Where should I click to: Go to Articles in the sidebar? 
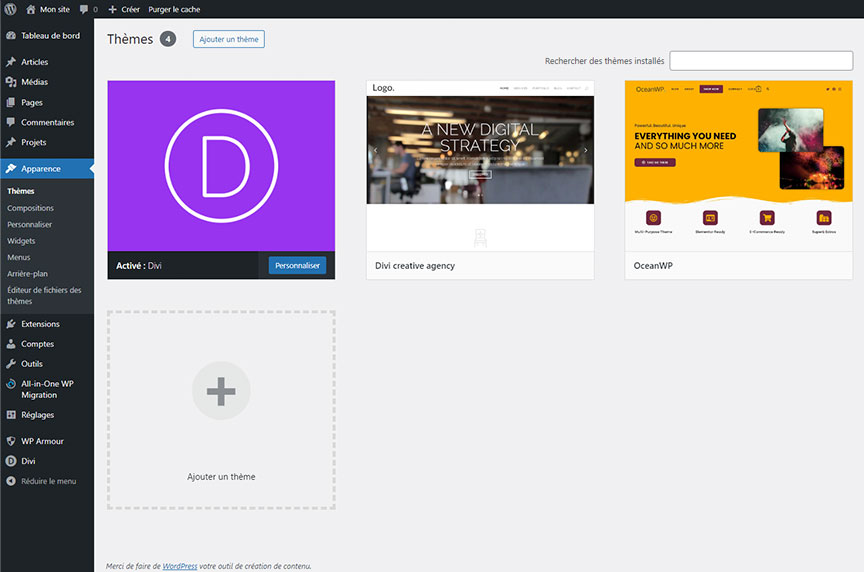pos(35,62)
